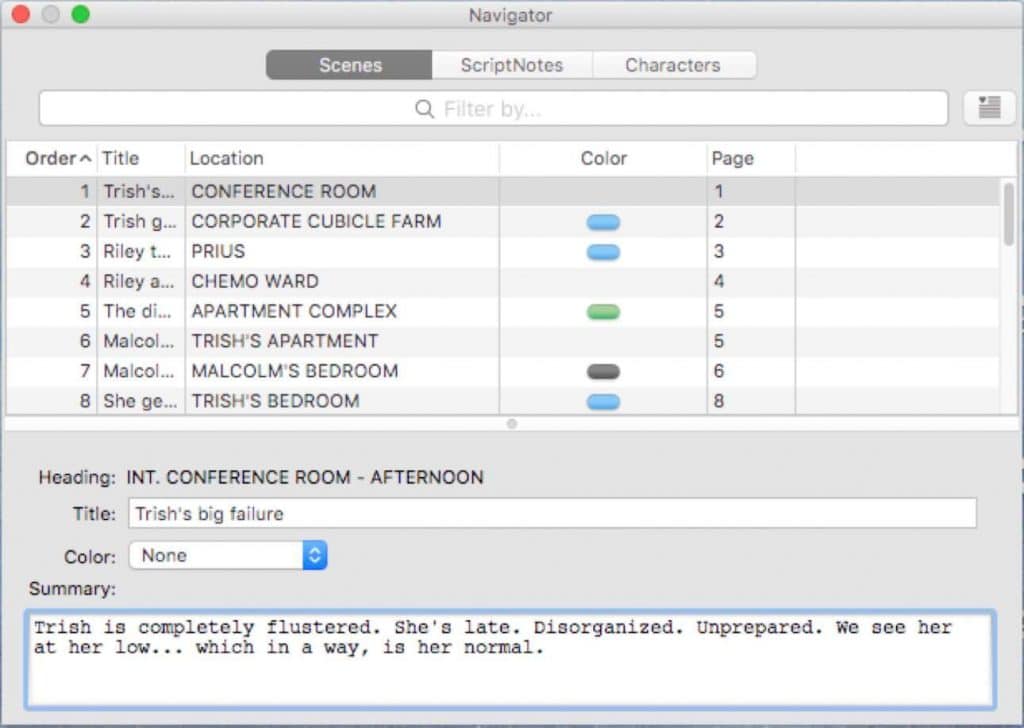Open the Color dropdown showing None
Viewport: 1024px width, 728px height.
tap(228, 556)
